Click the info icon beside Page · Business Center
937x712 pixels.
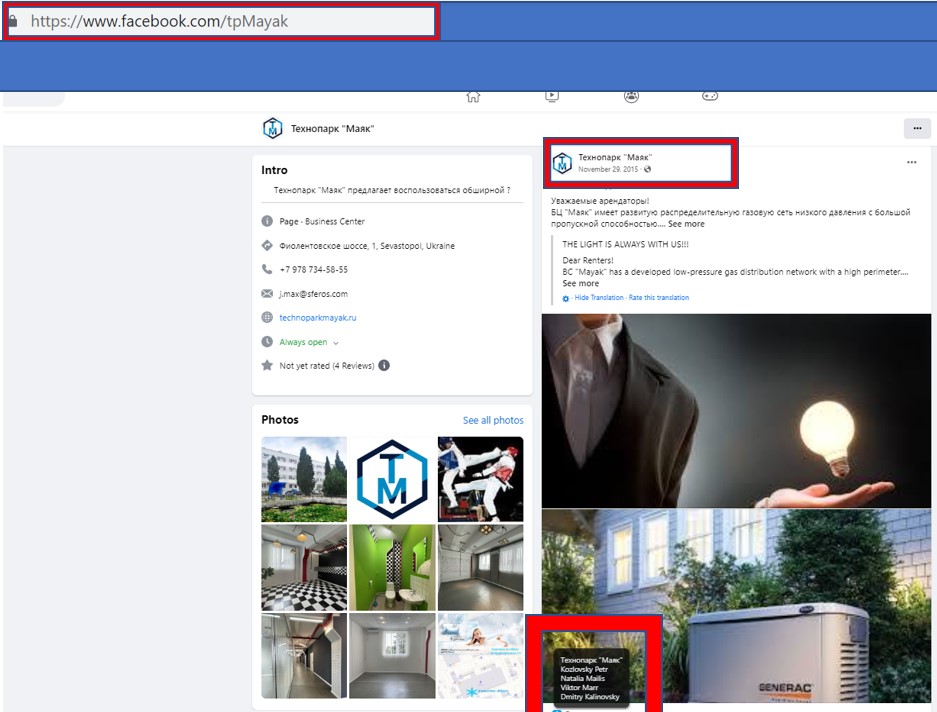click(267, 221)
